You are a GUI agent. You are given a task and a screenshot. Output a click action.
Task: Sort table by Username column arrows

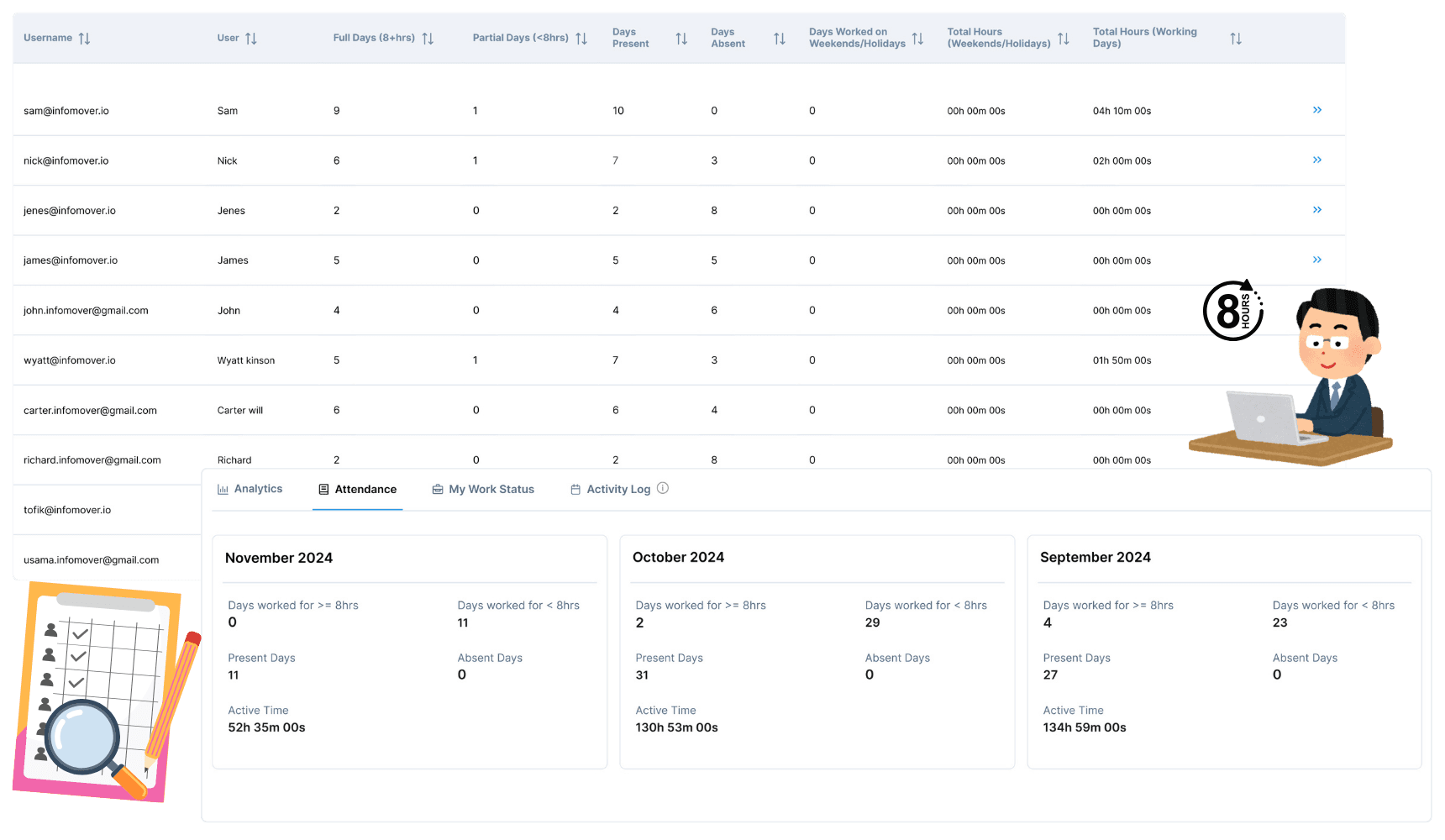84,39
